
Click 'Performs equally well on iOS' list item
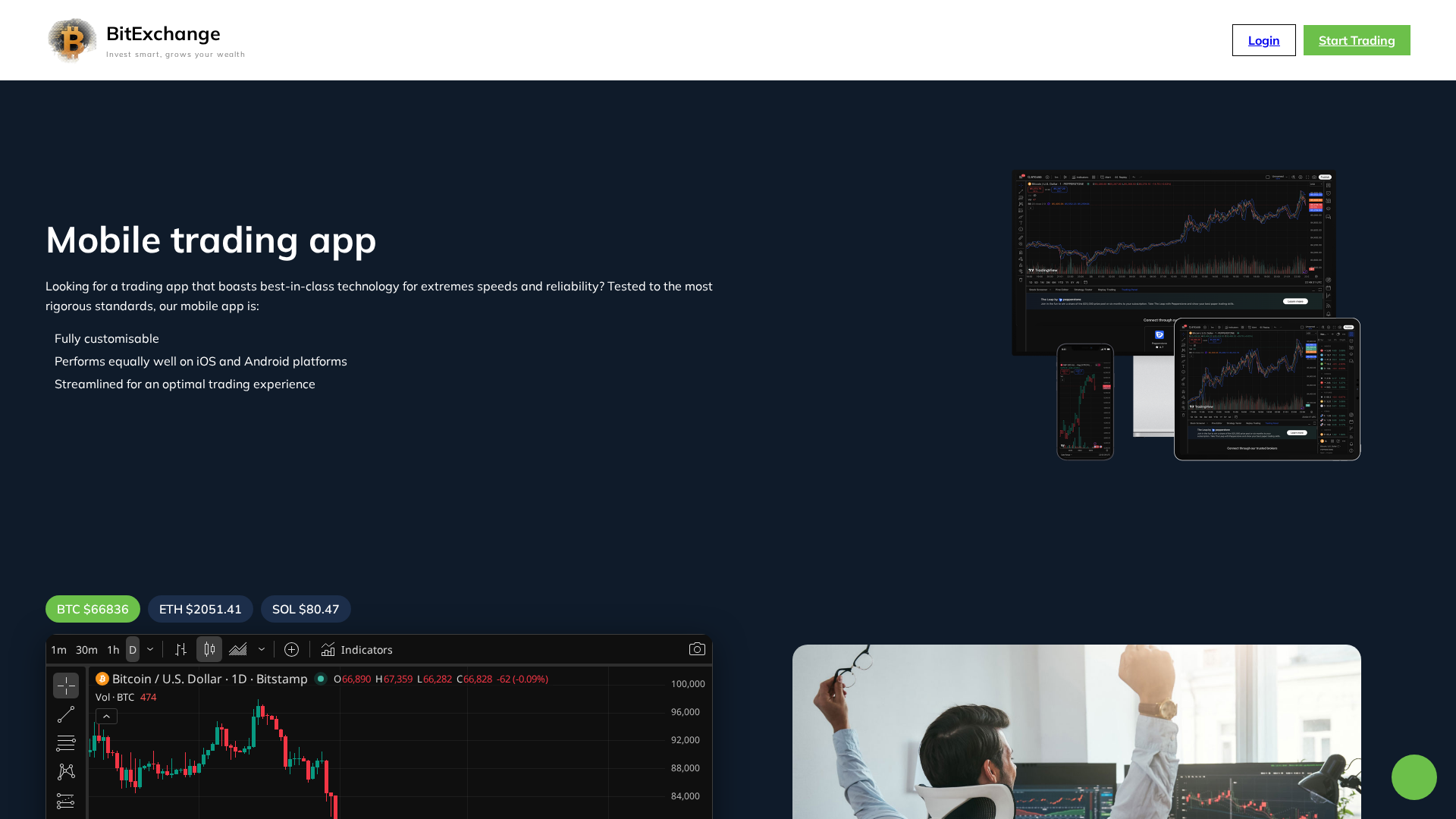click(x=201, y=362)
